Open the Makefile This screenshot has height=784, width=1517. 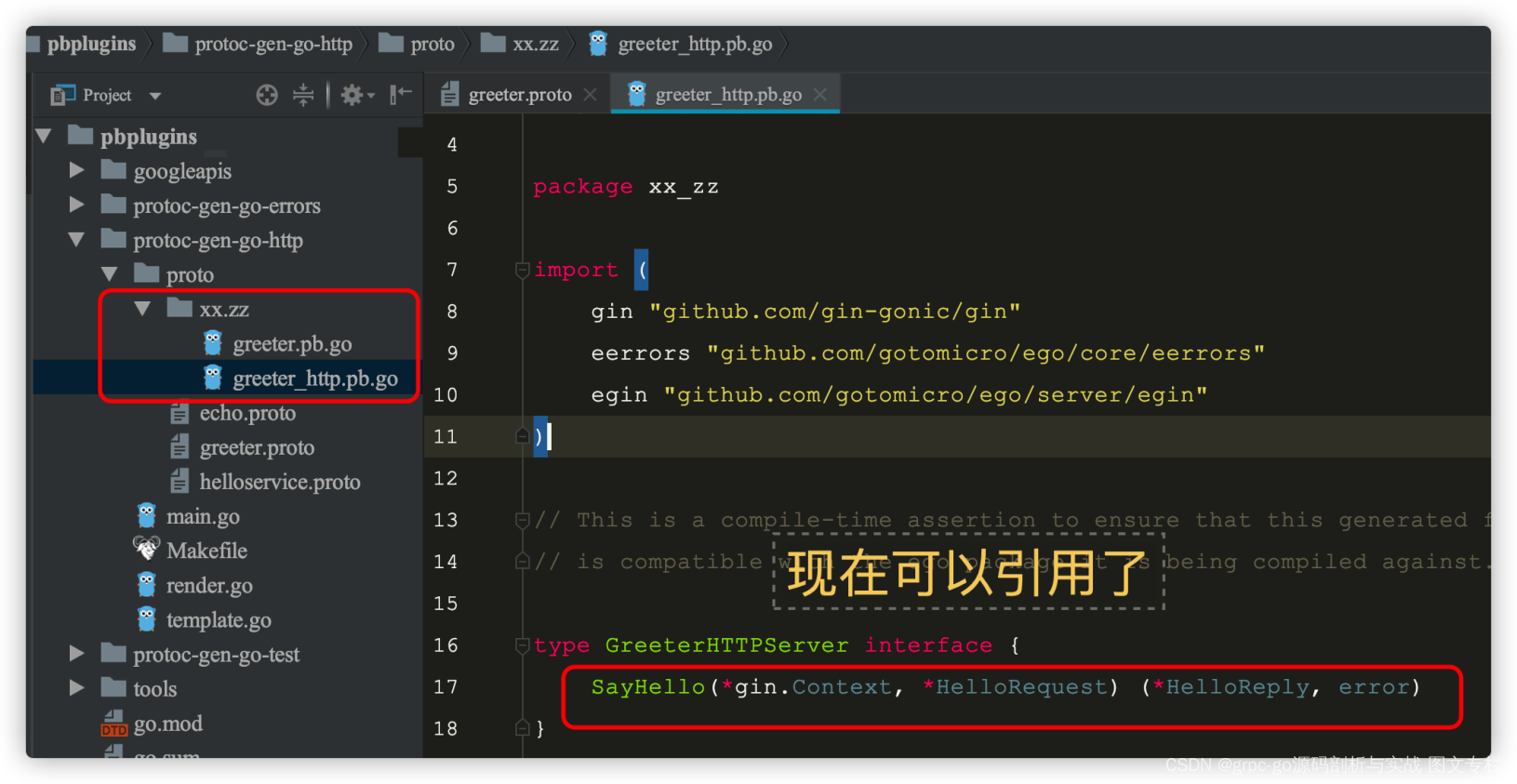pos(206,551)
